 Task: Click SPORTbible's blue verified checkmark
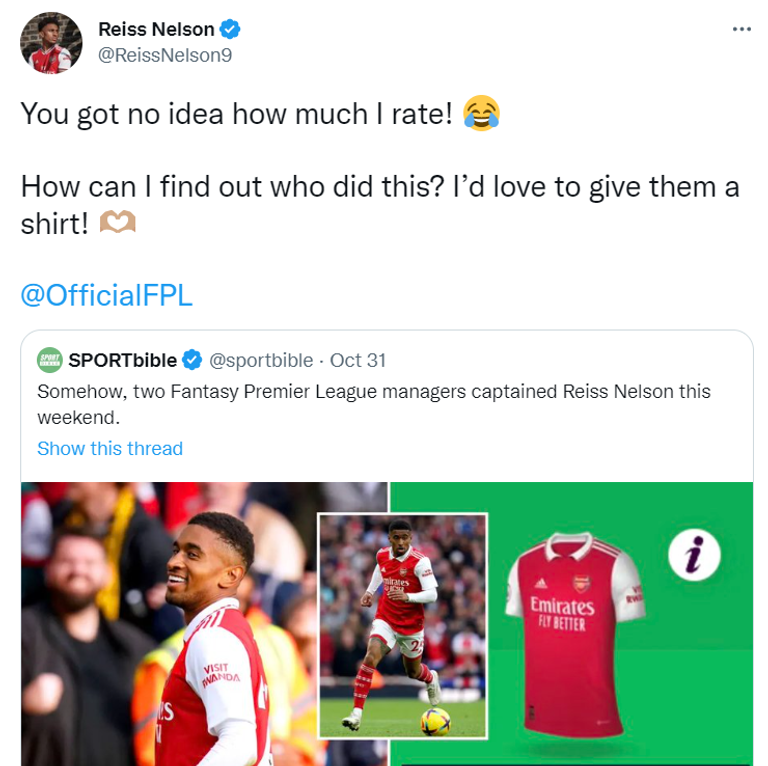coord(193,360)
